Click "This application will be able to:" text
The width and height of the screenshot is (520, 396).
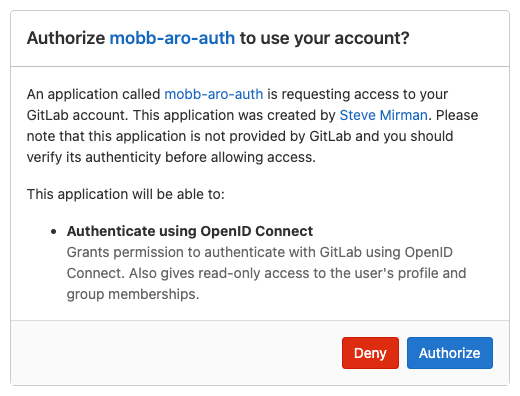coord(126,194)
